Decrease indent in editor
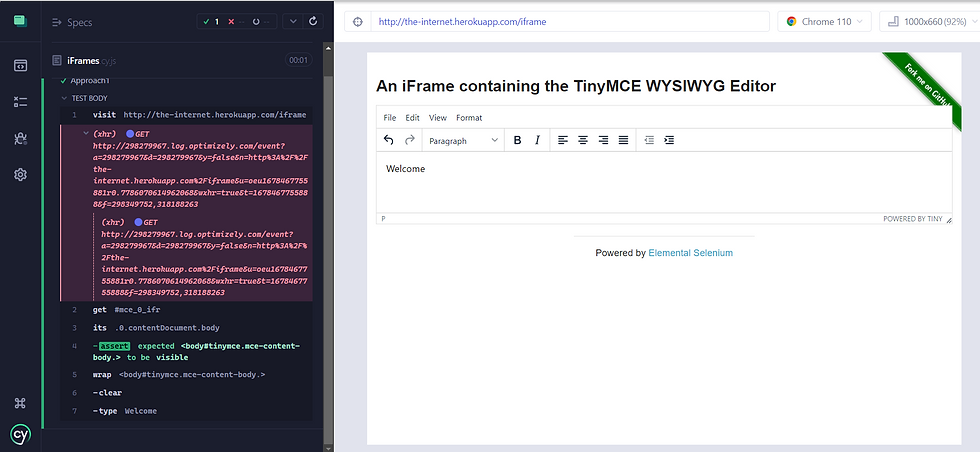 [649, 140]
